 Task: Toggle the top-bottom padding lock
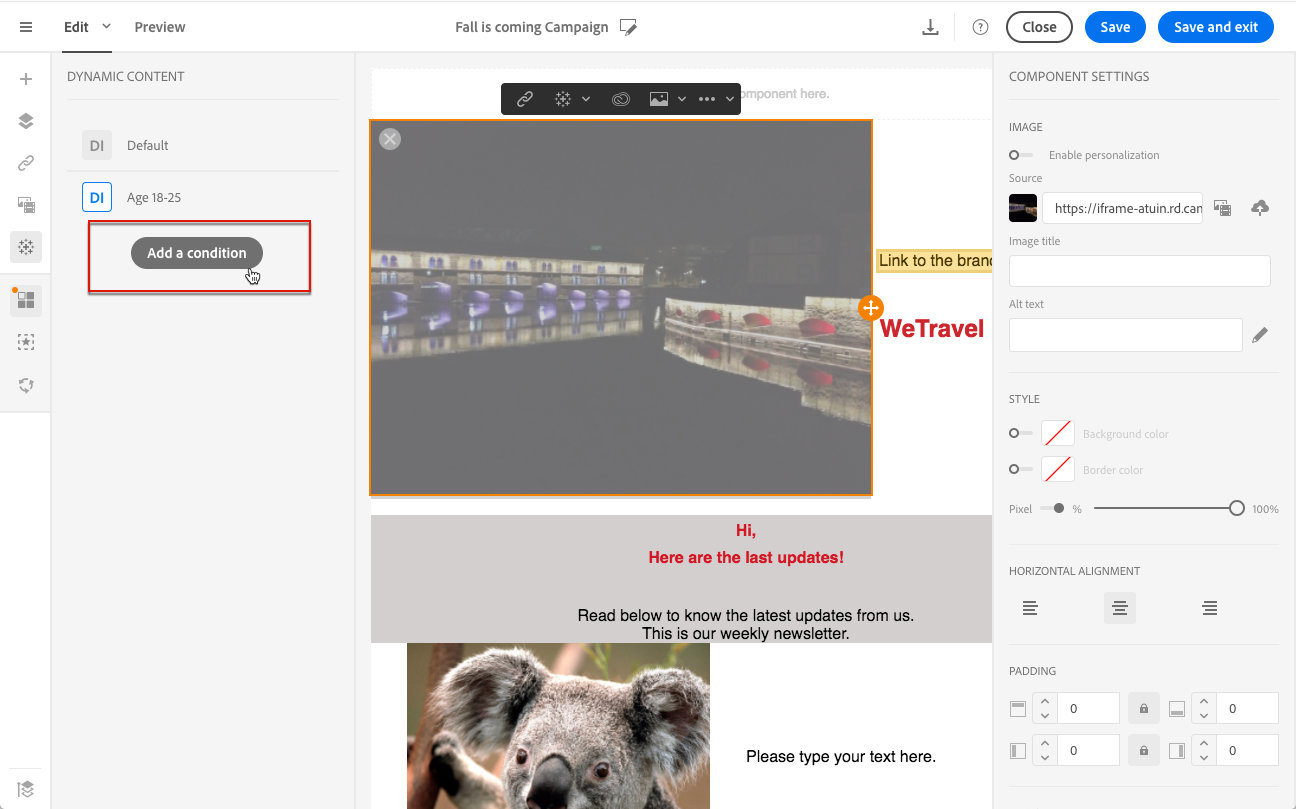click(x=1144, y=708)
